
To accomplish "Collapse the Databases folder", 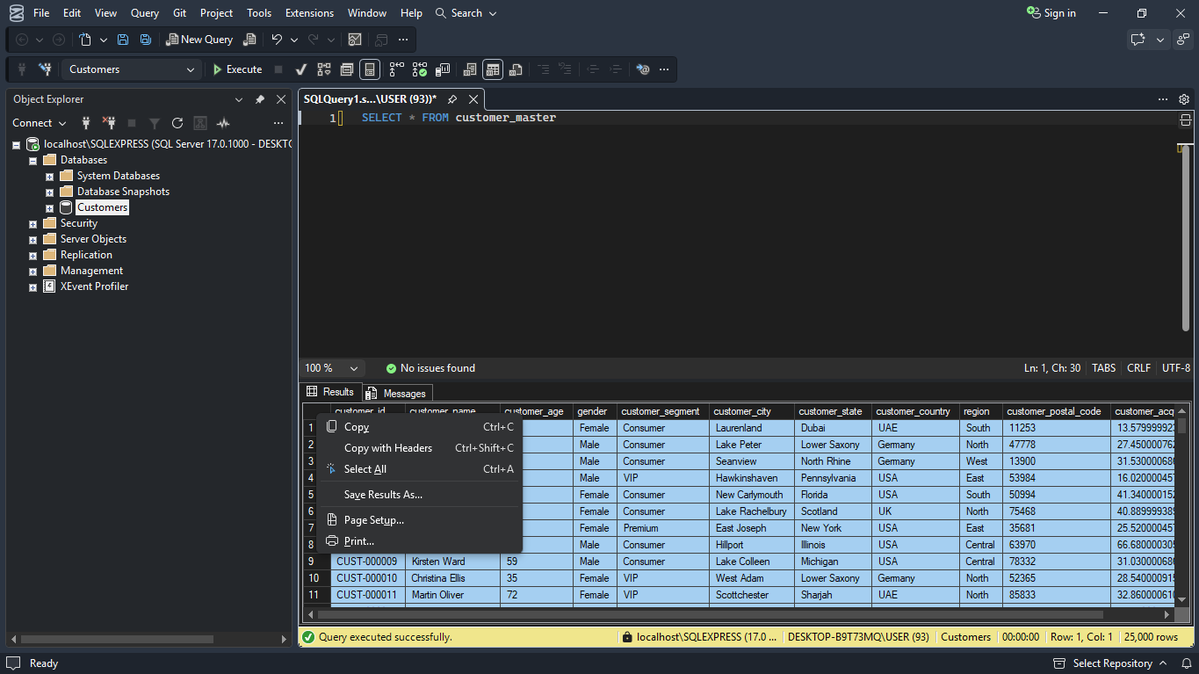I will (33, 161).
